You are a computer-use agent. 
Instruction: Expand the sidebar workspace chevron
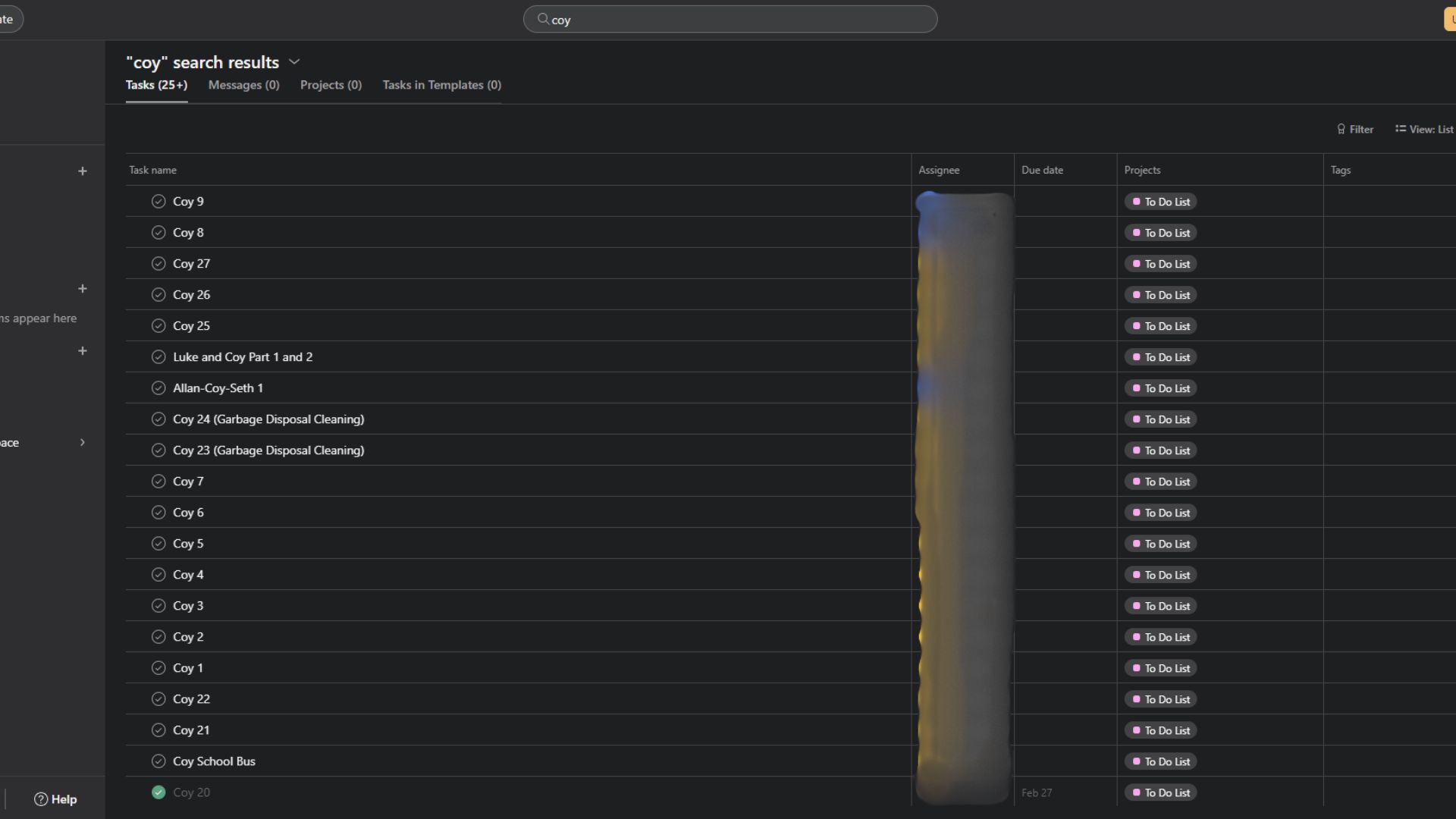coord(83,443)
